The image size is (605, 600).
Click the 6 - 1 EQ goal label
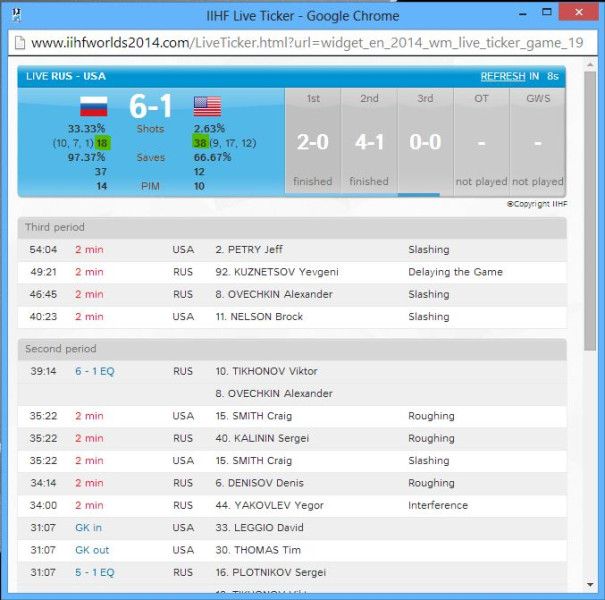pyautogui.click(x=95, y=371)
